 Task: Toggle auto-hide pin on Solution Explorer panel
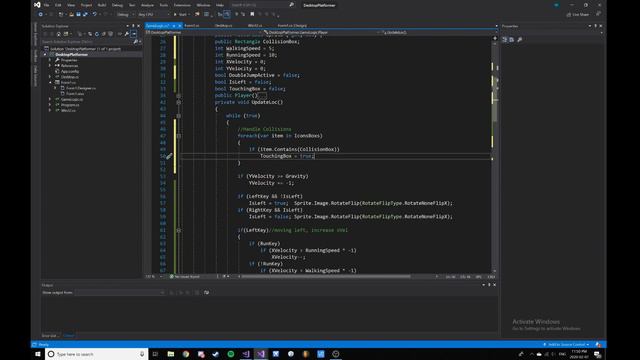click(x=133, y=26)
